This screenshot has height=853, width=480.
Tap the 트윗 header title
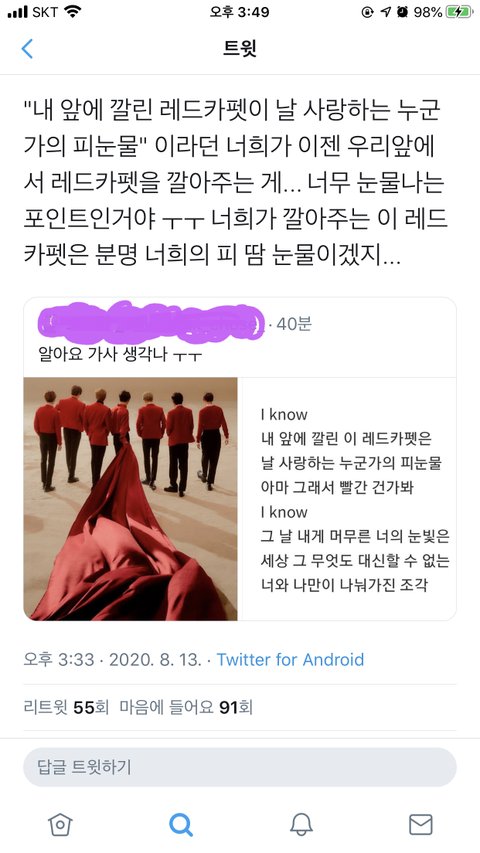pyautogui.click(x=239, y=49)
